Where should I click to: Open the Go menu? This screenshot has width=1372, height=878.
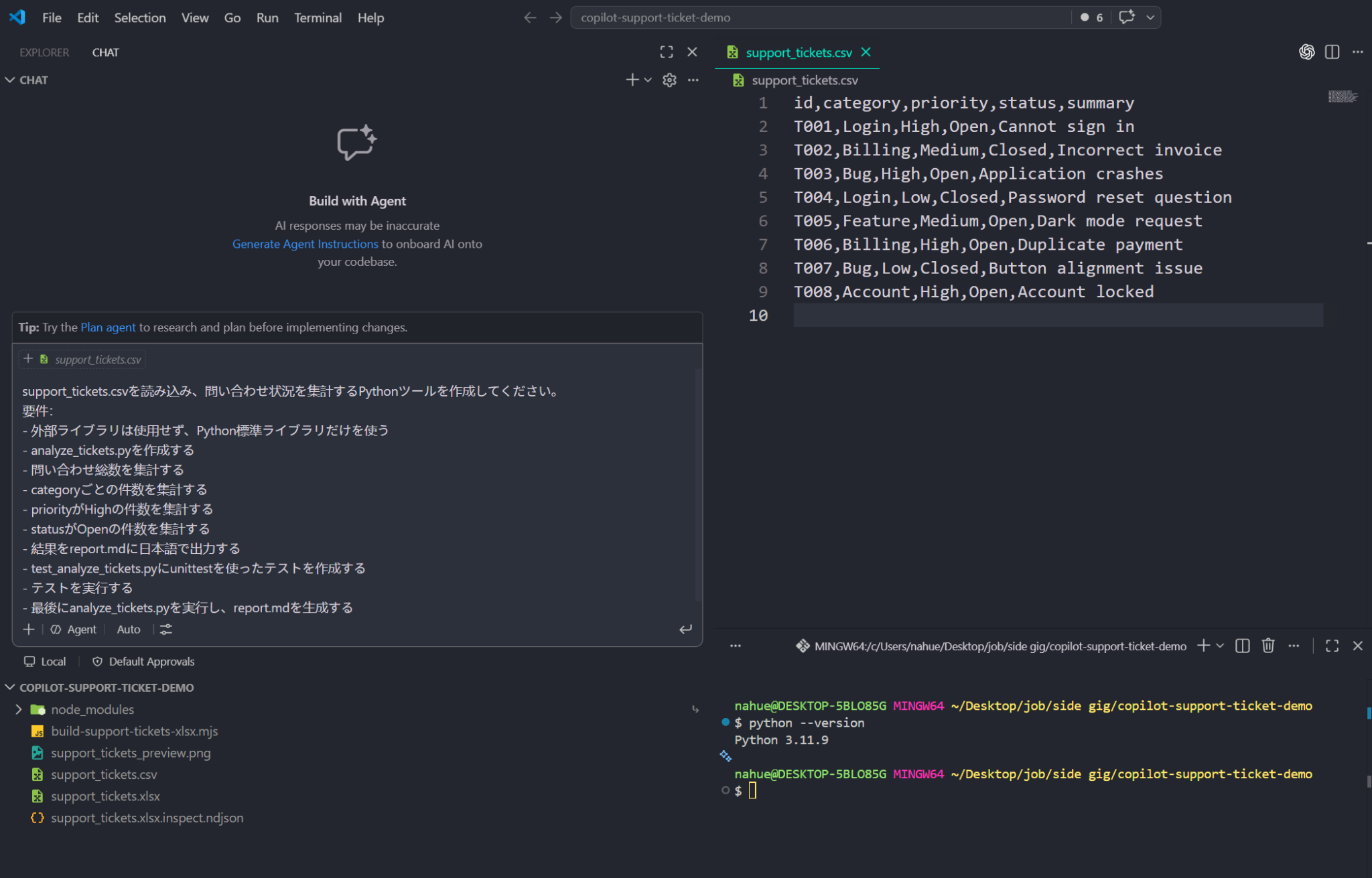pos(232,18)
